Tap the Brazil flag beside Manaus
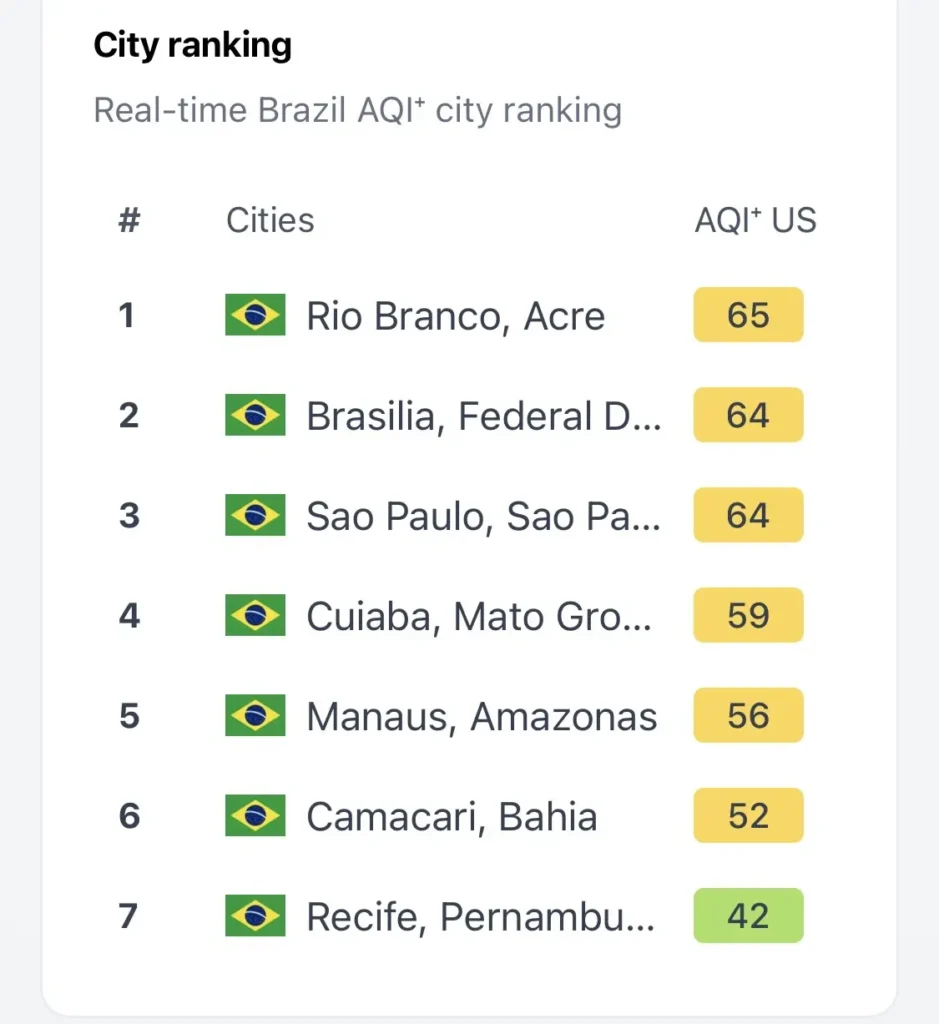Viewport: 939px width, 1024px height. tap(255, 716)
